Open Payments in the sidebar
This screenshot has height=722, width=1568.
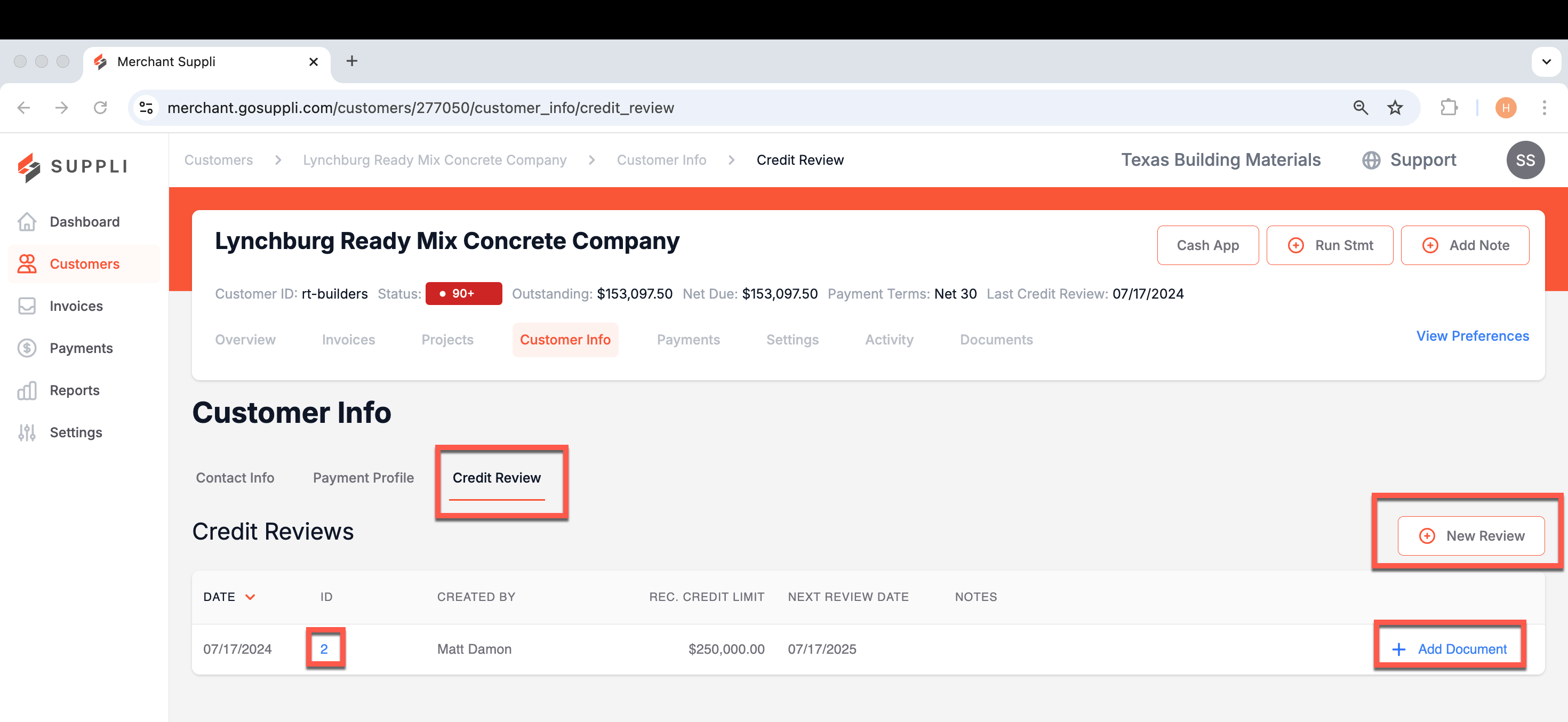click(x=84, y=348)
